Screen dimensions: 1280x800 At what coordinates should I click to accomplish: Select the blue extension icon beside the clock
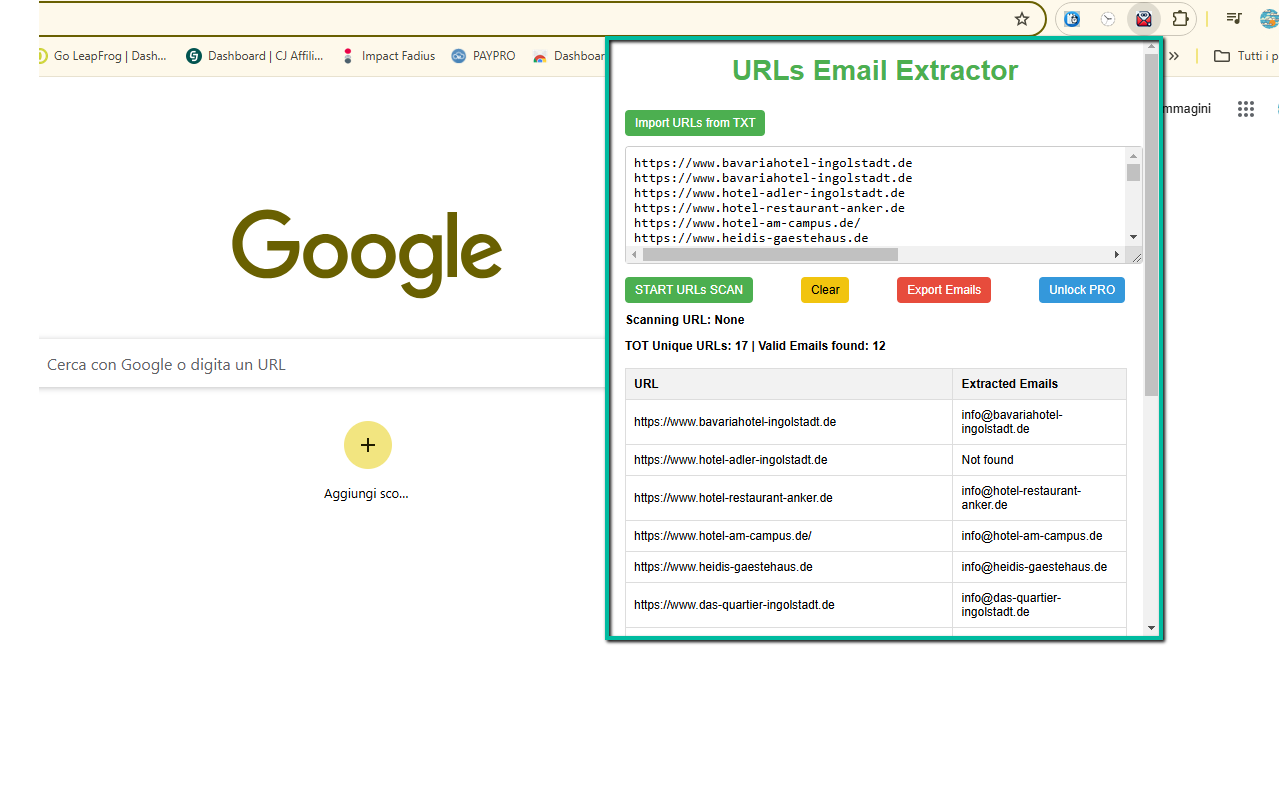1071,18
